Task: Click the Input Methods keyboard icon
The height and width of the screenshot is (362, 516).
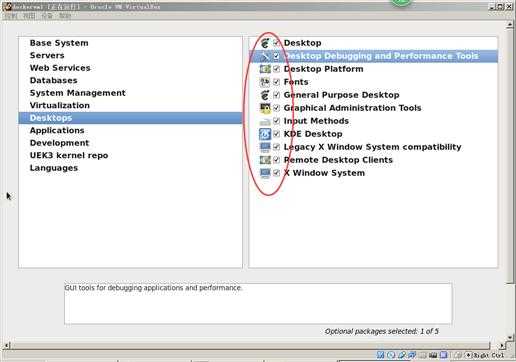Action: coord(265,122)
